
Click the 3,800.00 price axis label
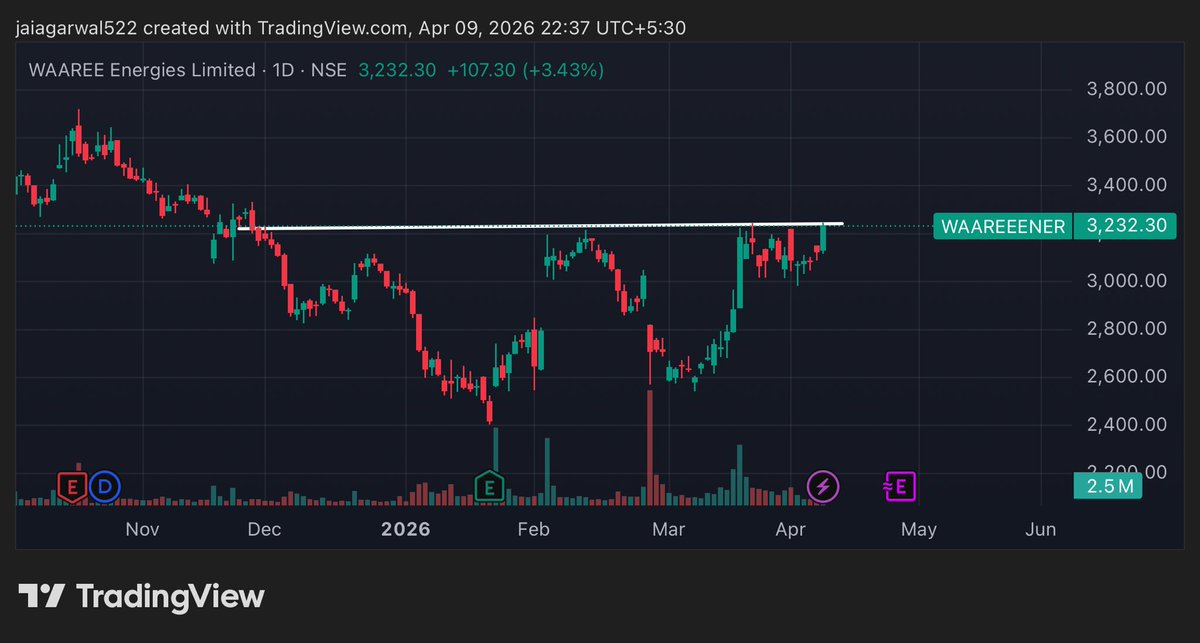[1127, 89]
